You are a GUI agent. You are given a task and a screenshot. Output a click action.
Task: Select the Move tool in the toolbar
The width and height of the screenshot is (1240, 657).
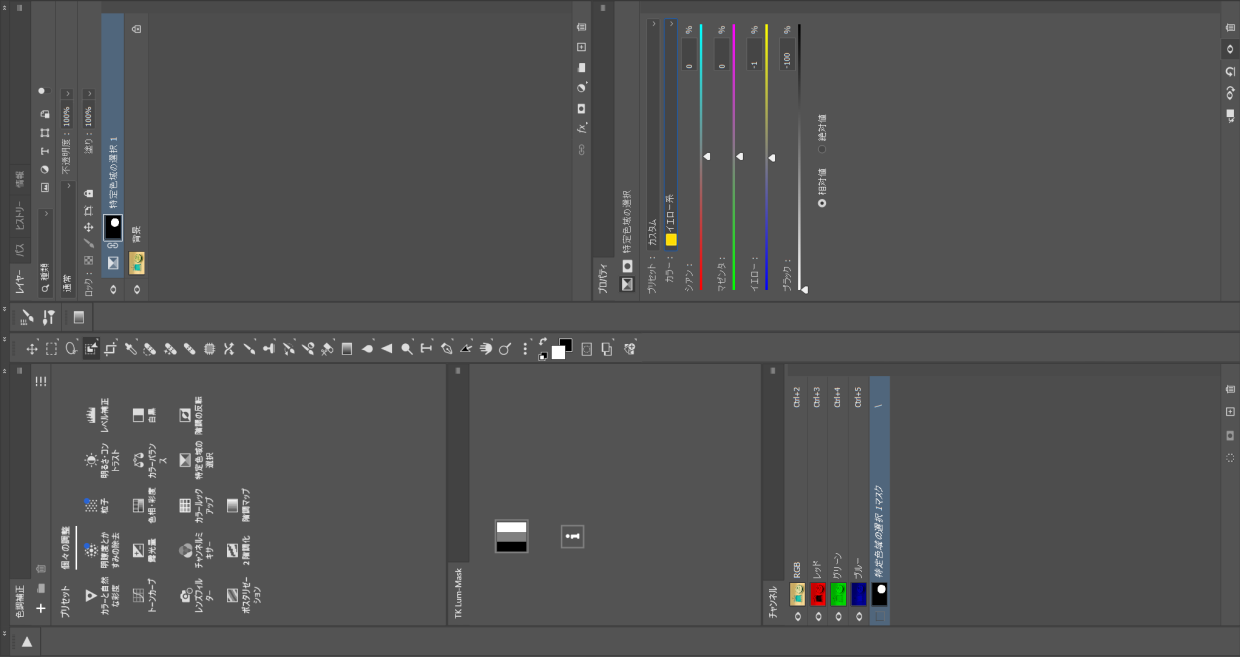(x=31, y=349)
